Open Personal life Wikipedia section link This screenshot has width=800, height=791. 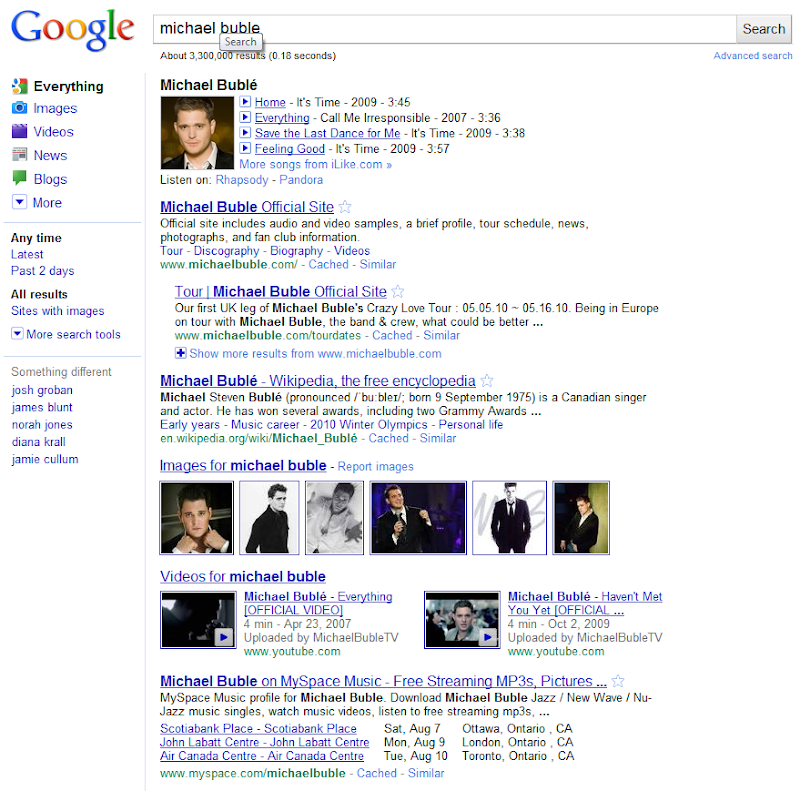(x=470, y=425)
